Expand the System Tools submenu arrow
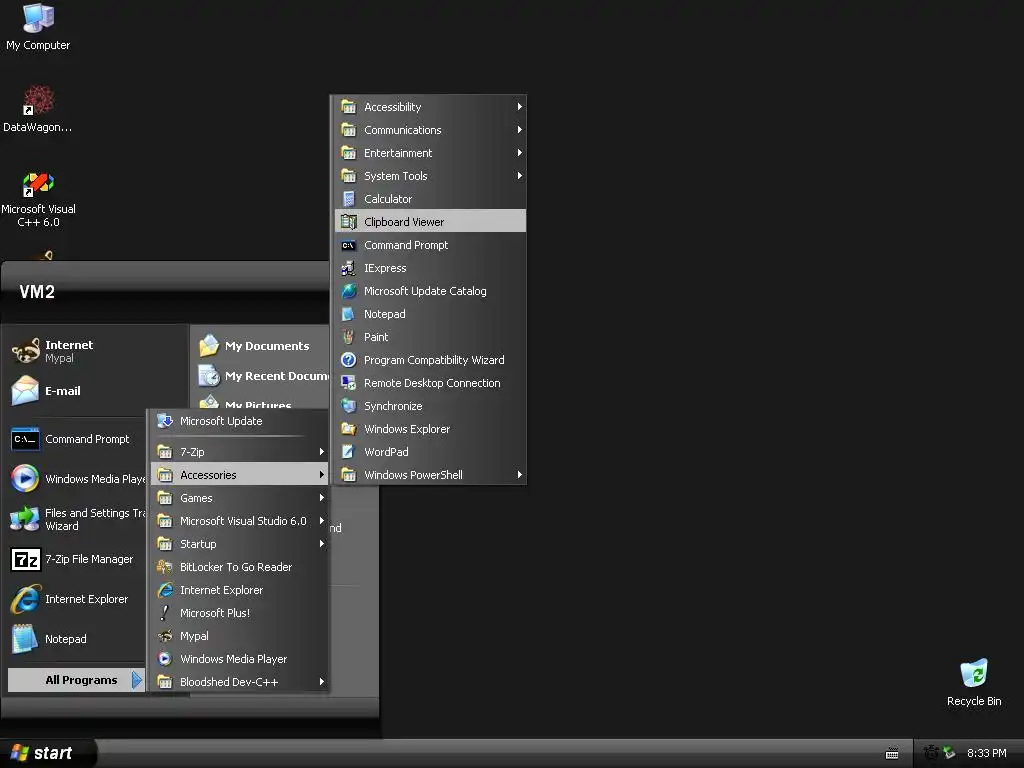The height and width of the screenshot is (768, 1024). tap(519, 176)
